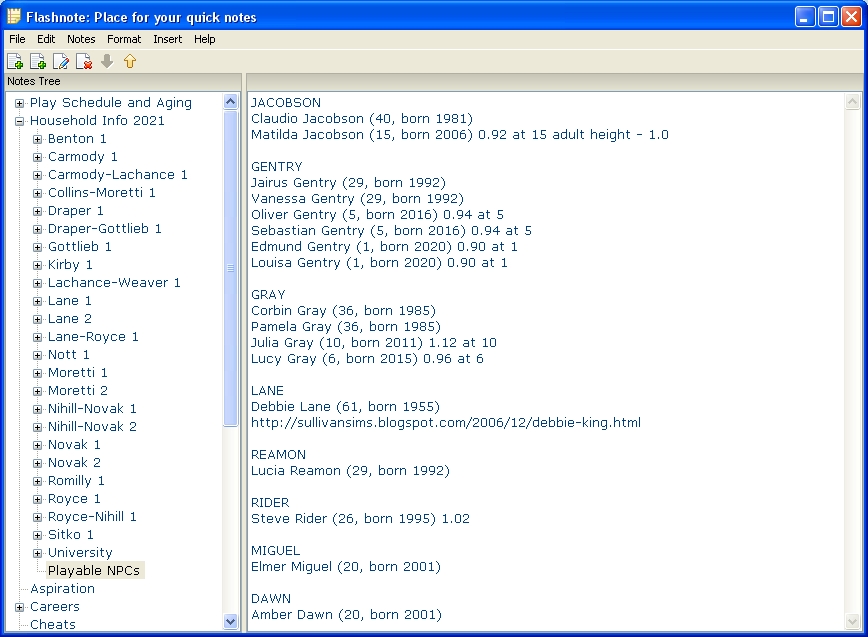Expand the Carmody-Lachance 1 node
Viewport: 868px width, 637px height.
pos(37,175)
